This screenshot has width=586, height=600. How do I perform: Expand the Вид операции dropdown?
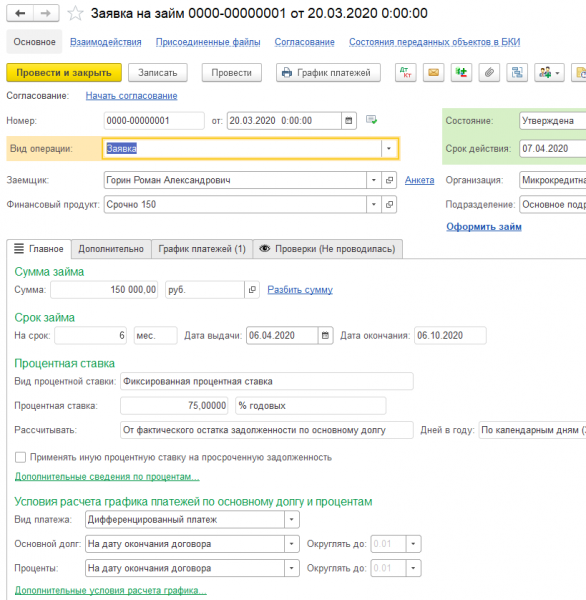coord(389,148)
